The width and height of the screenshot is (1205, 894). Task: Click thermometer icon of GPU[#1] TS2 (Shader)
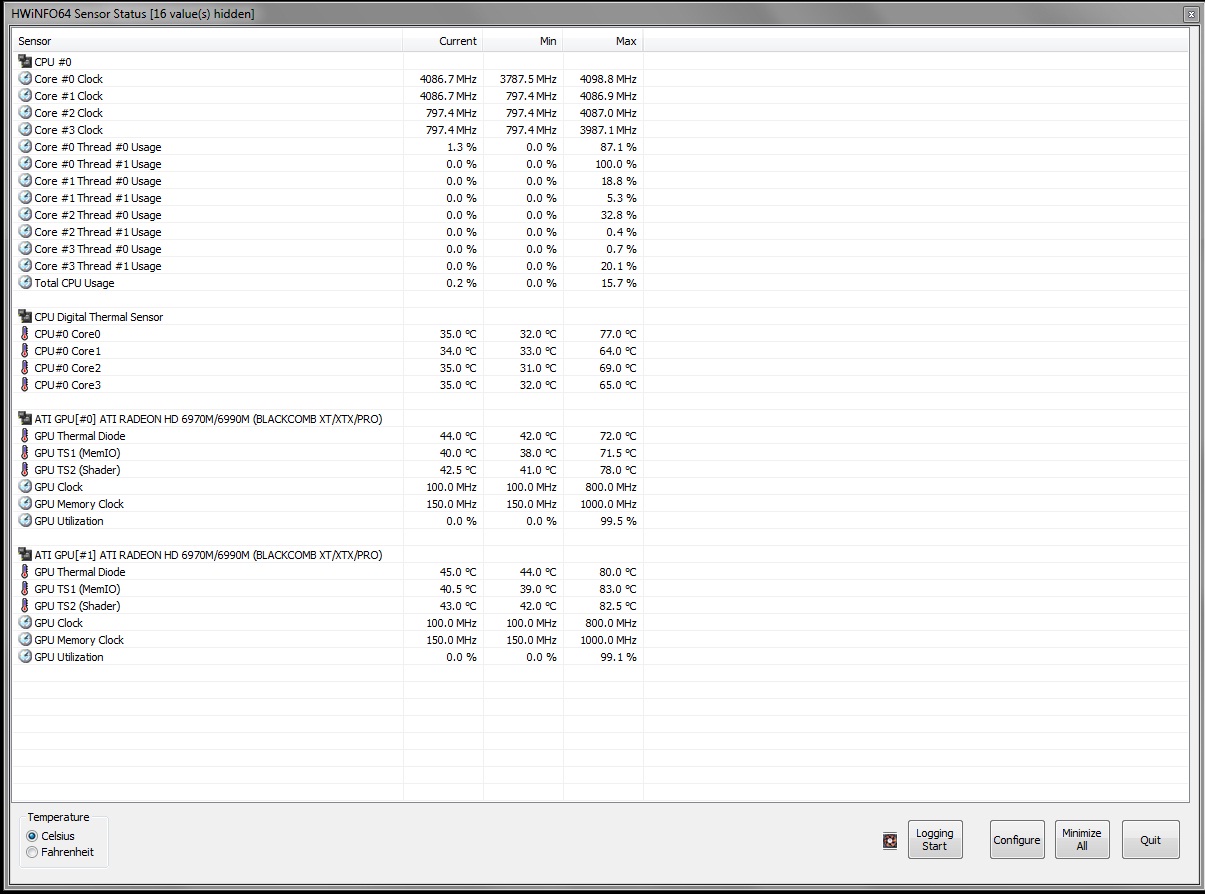click(x=25, y=606)
